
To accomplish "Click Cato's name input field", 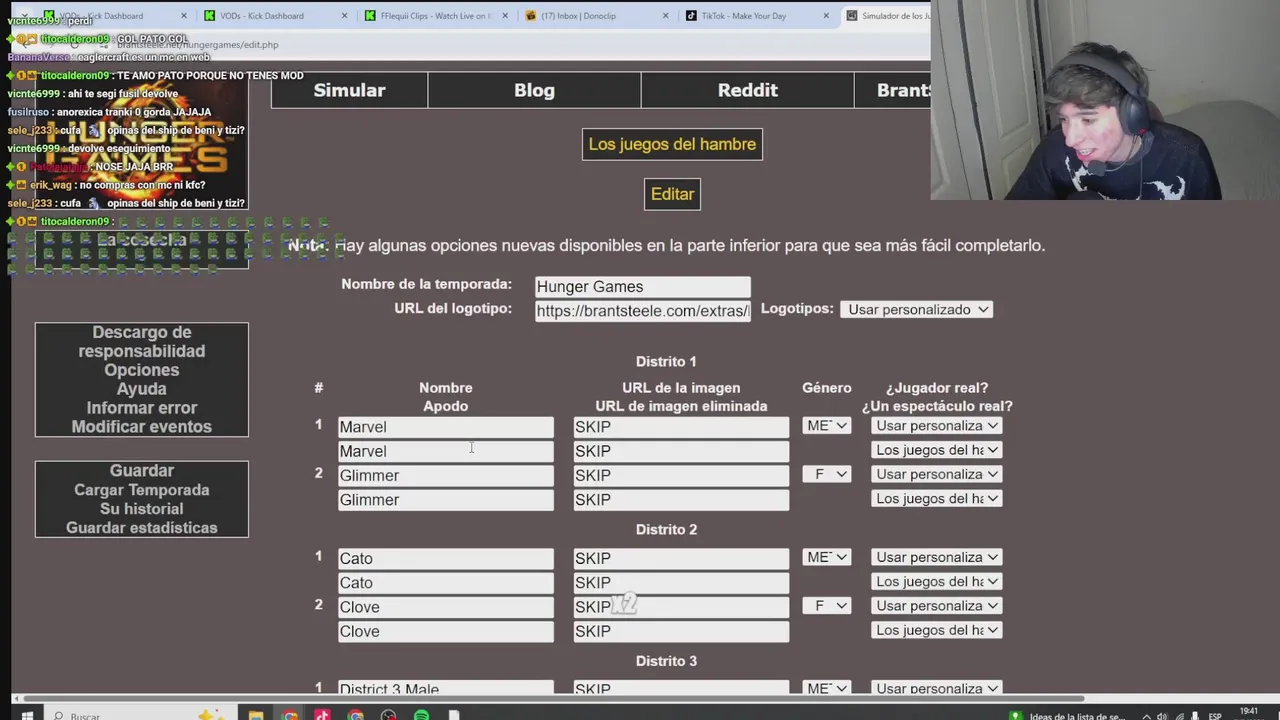I will (x=445, y=559).
